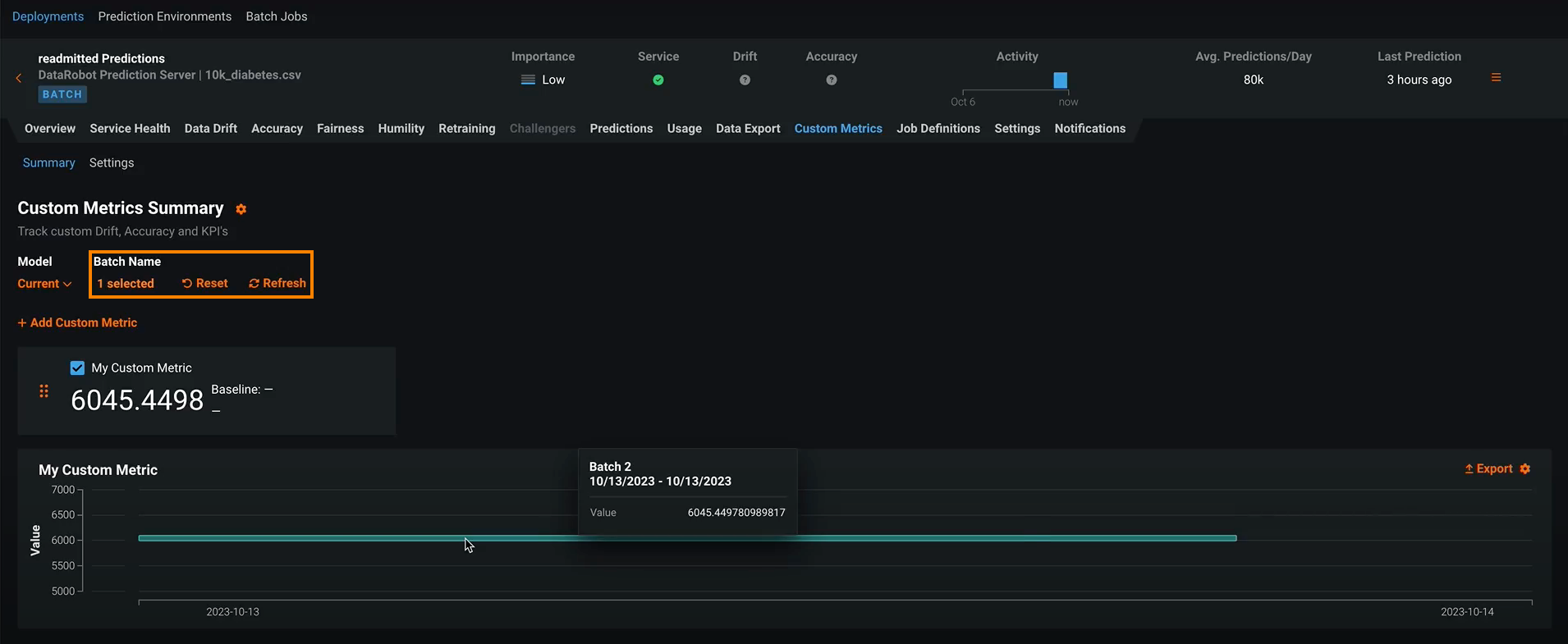Uncheck the My Custom Metric checkbox

[77, 368]
